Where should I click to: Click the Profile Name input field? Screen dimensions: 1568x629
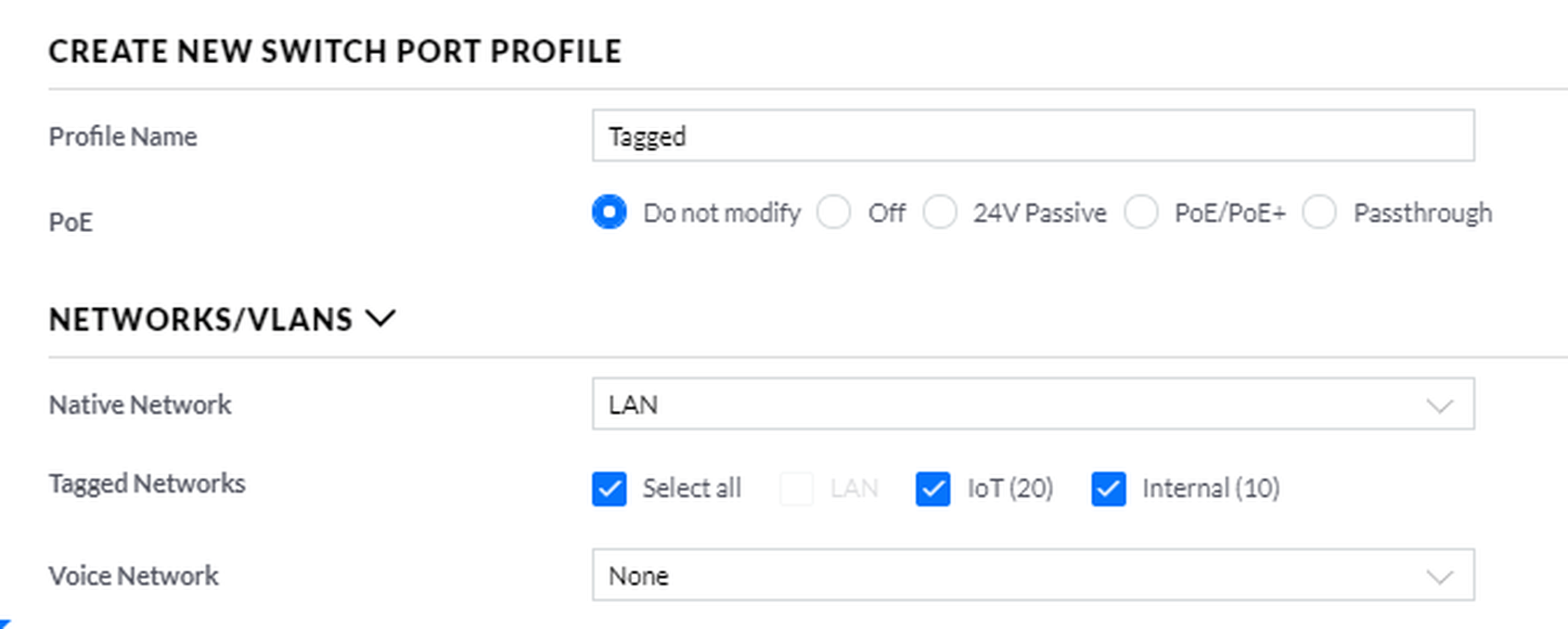1032,136
